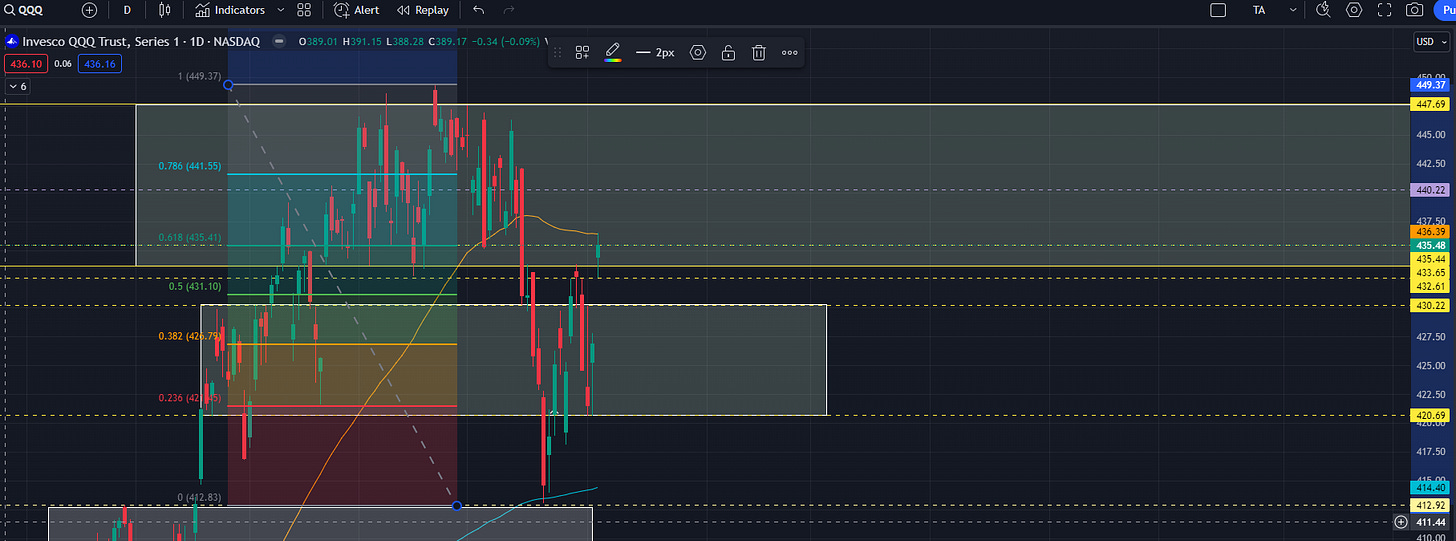Image resolution: width=1456 pixels, height=541 pixels.
Task: Delete the selected drawing with trash icon
Action: coord(759,52)
